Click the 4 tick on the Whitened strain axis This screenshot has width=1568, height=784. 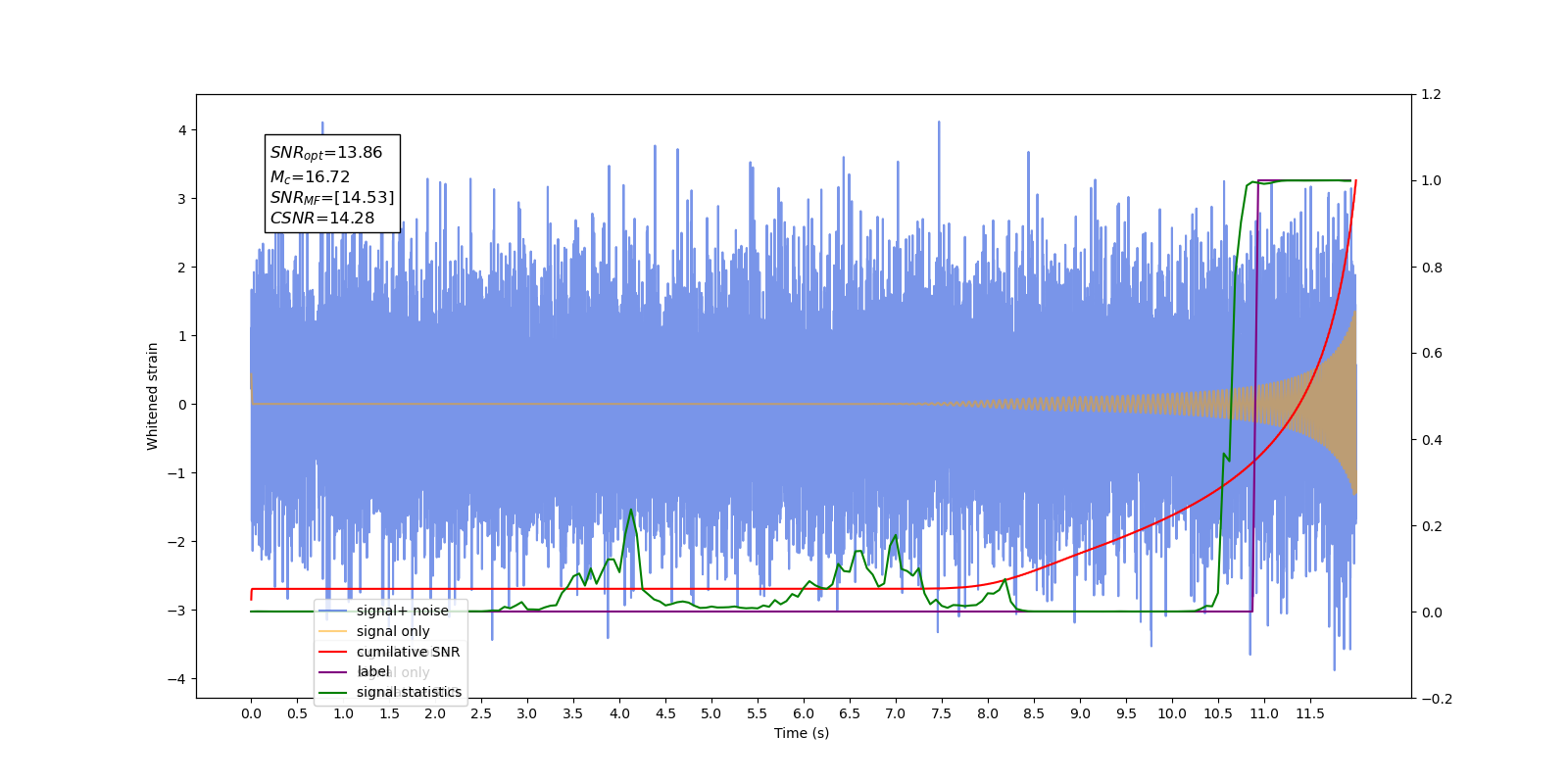coord(182,130)
